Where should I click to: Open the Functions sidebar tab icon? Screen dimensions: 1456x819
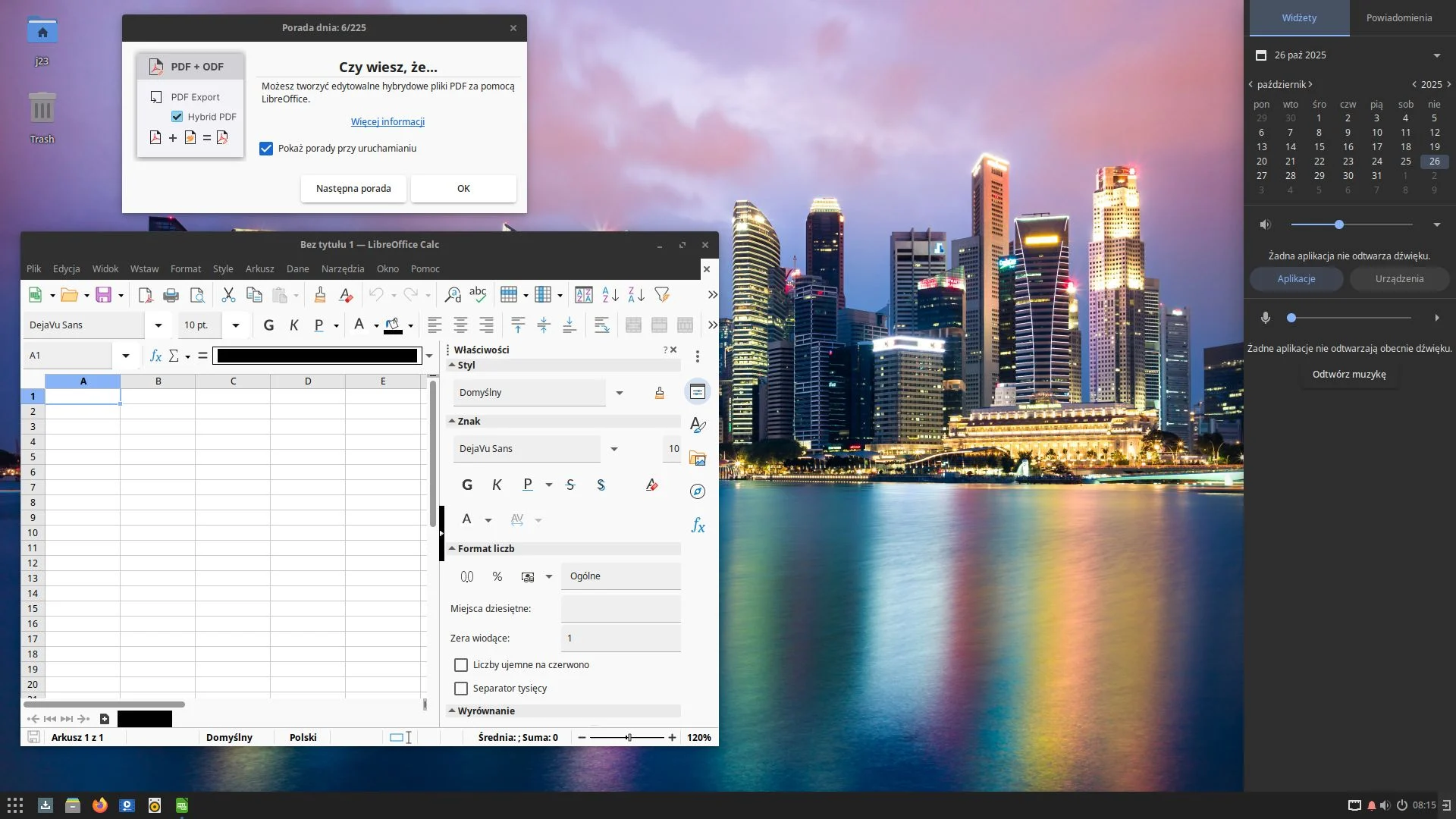pos(698,526)
